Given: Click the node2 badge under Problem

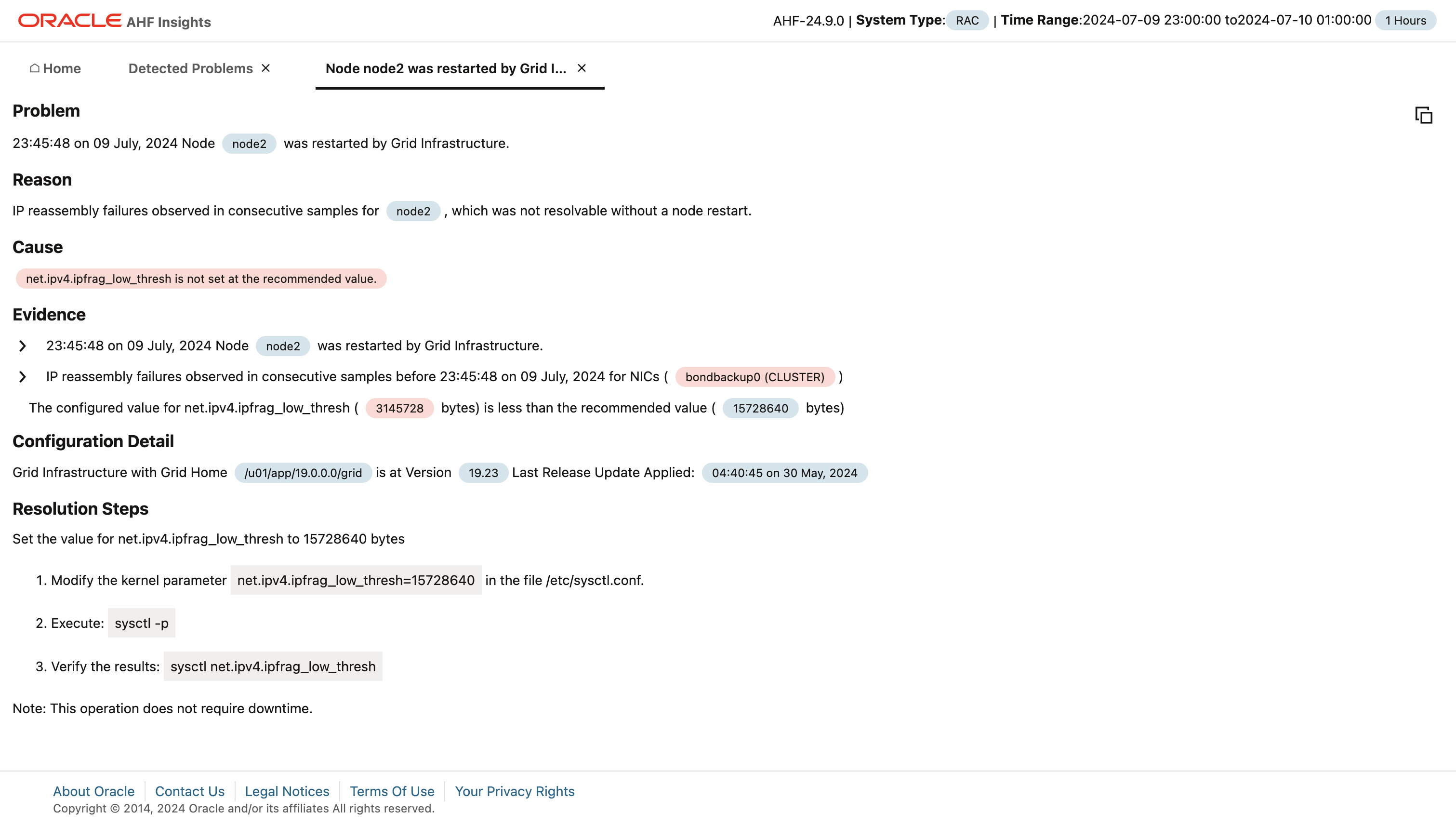Looking at the screenshot, I should [249, 143].
